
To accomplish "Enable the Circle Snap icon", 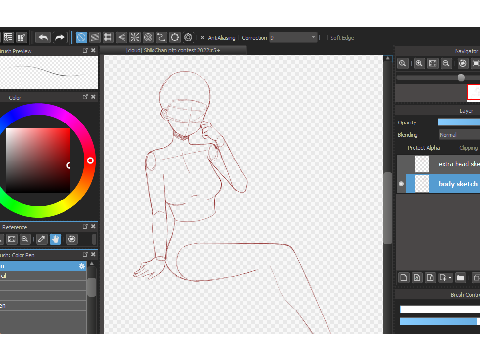I will [148, 37].
